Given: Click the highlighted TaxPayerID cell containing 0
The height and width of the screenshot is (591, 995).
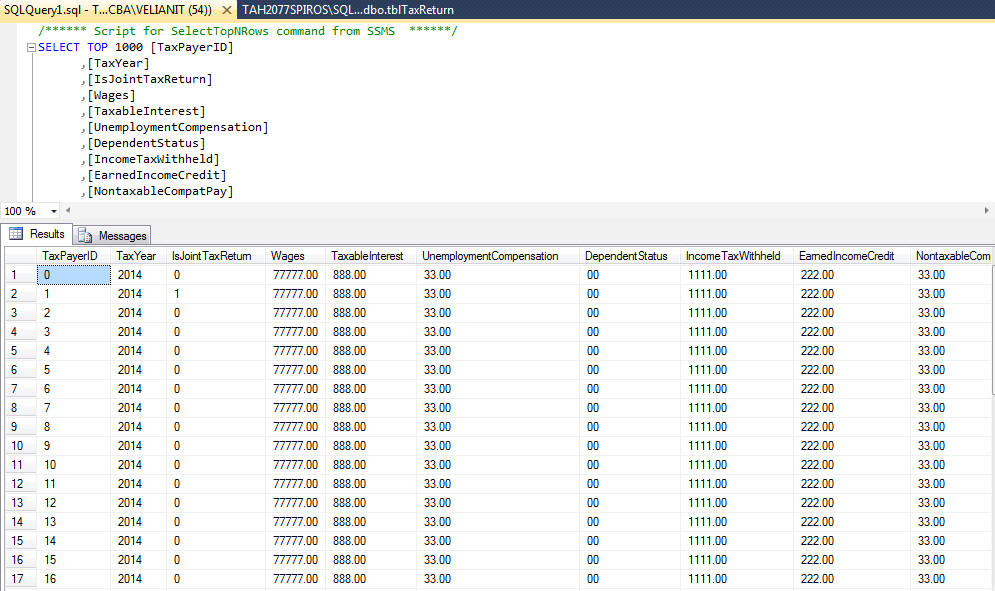Looking at the screenshot, I should pyautogui.click(x=74, y=275).
